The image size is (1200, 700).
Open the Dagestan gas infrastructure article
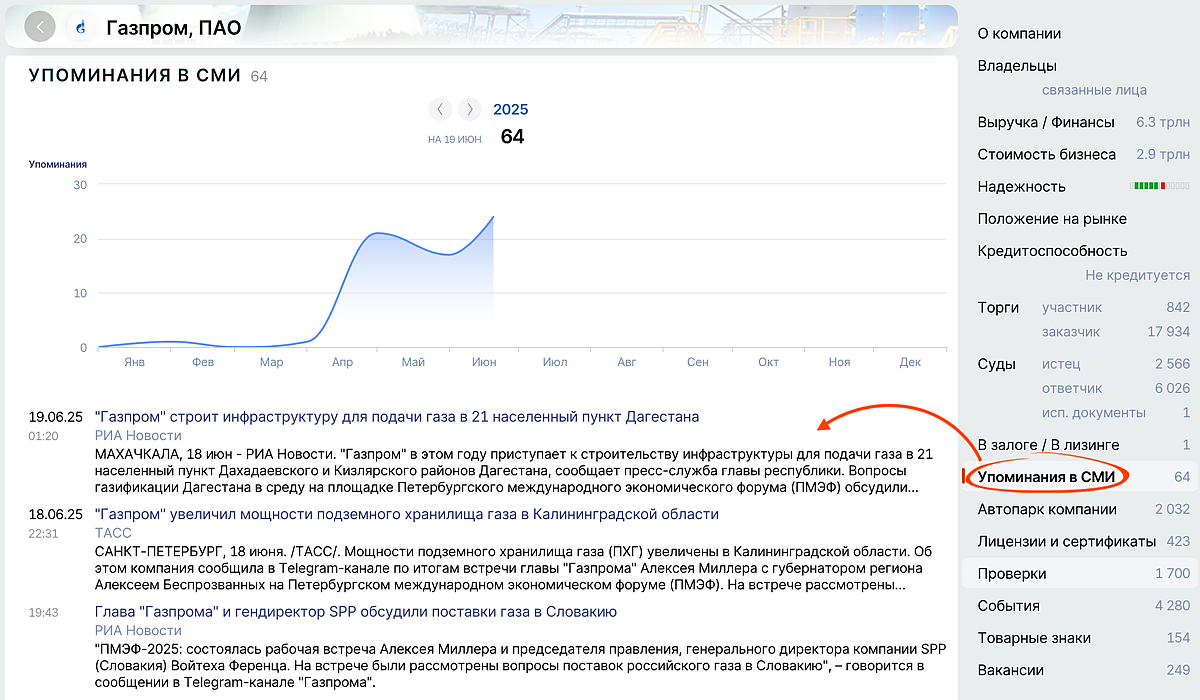396,416
